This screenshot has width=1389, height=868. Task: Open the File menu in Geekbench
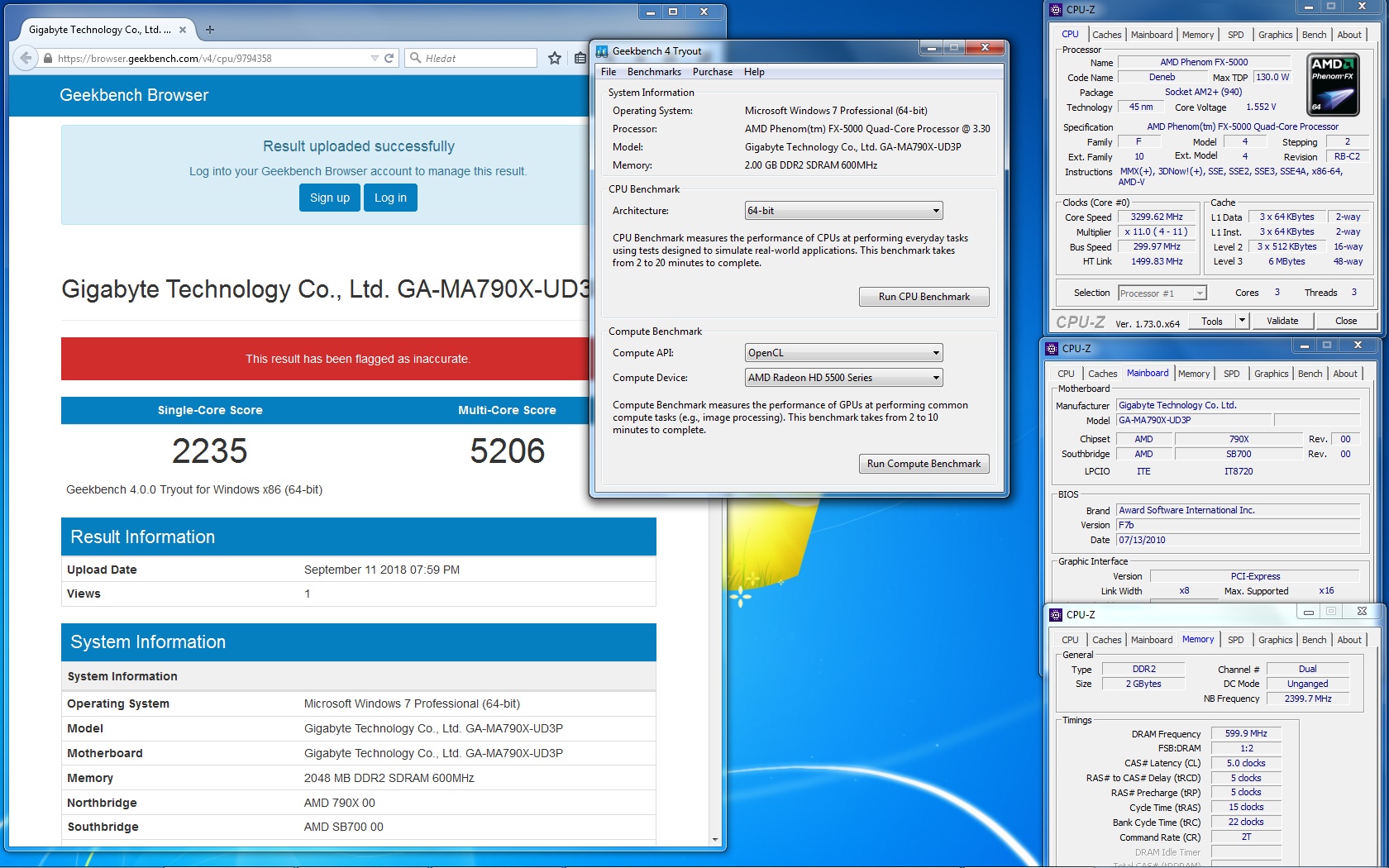tap(609, 72)
